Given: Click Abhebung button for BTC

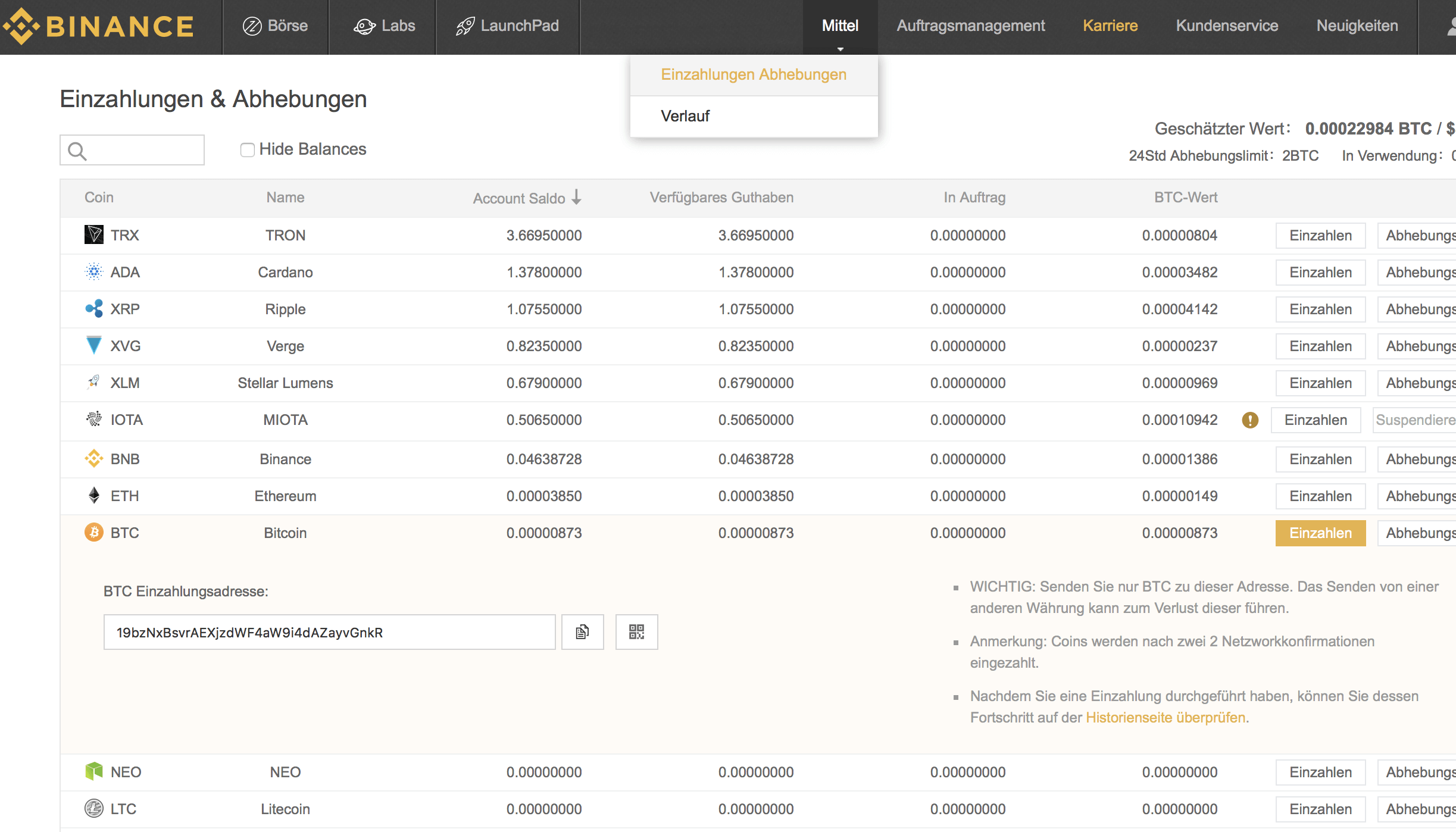Looking at the screenshot, I should (x=1417, y=533).
